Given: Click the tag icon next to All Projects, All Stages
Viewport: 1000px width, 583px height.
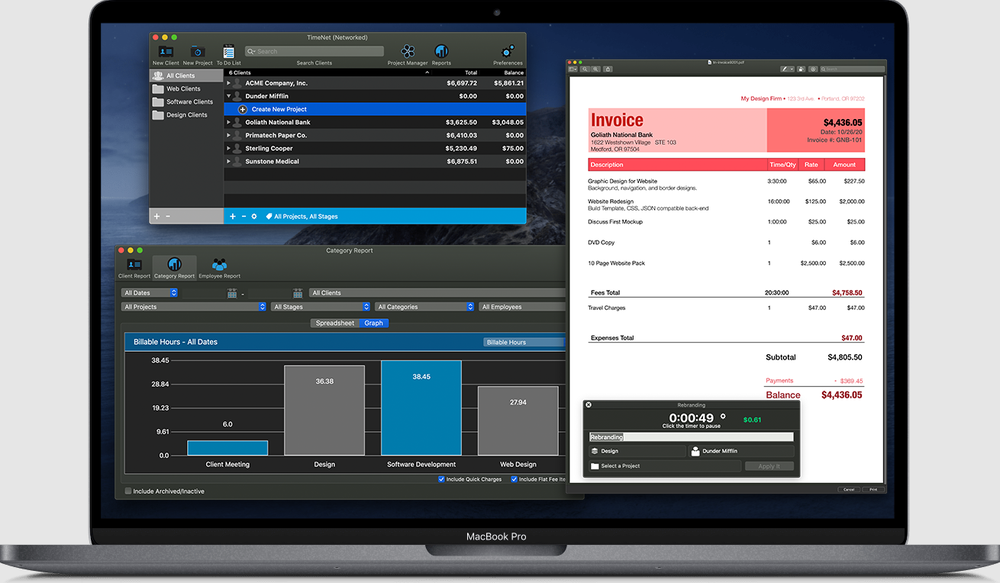Looking at the screenshot, I should (x=268, y=216).
